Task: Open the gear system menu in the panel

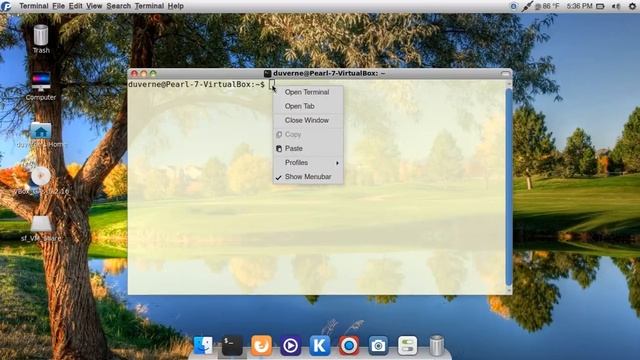Action: click(x=632, y=6)
